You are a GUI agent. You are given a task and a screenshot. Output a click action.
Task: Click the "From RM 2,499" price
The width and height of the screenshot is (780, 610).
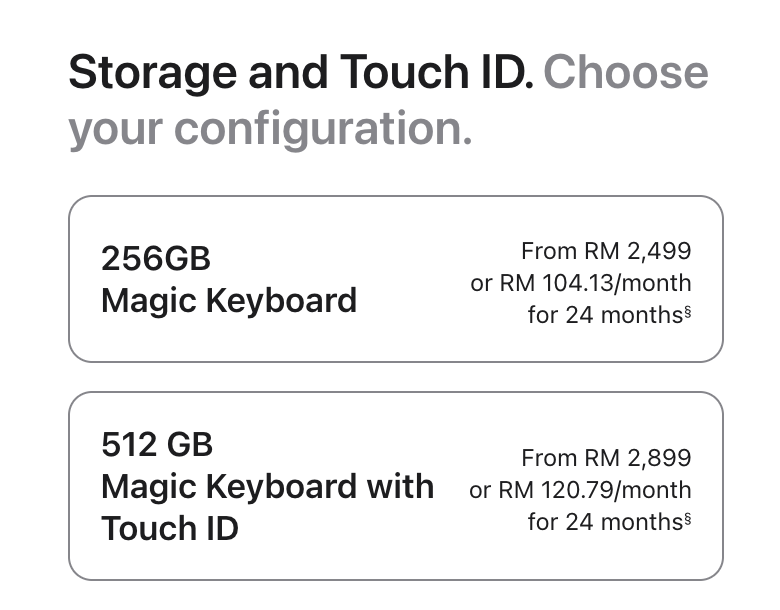click(606, 251)
